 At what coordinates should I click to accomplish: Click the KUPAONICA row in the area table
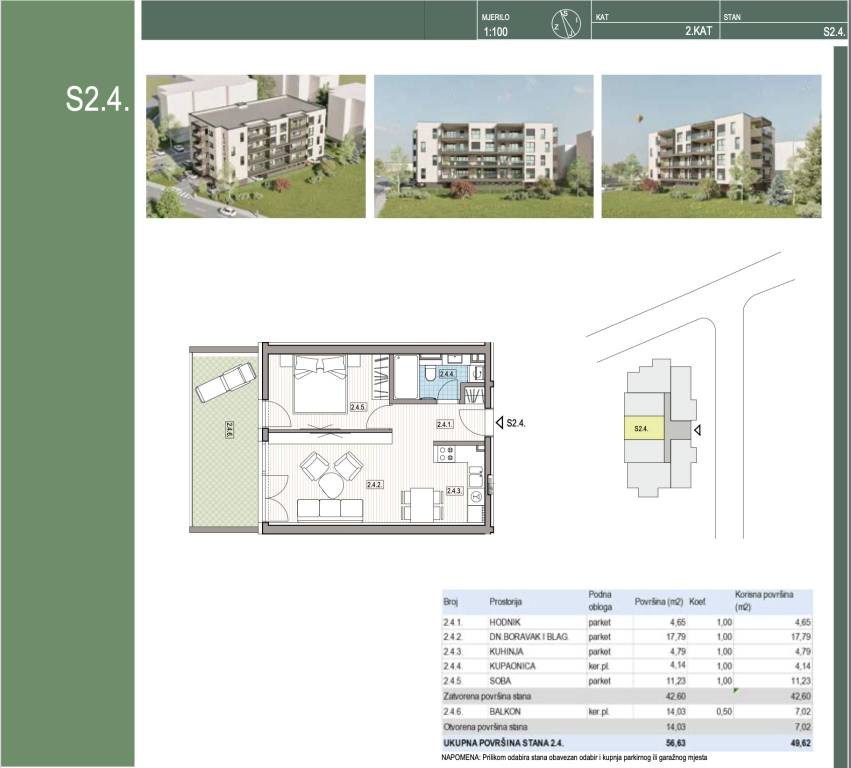click(628, 665)
